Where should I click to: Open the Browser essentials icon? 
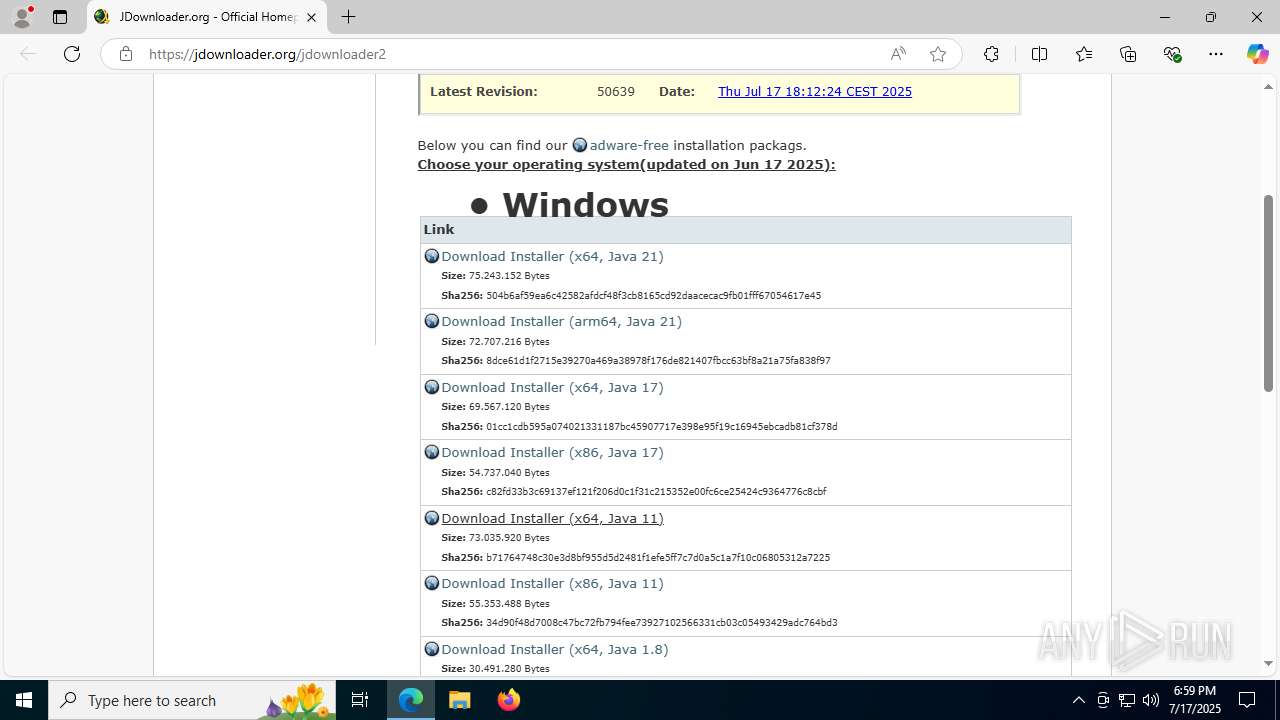click(x=1172, y=54)
